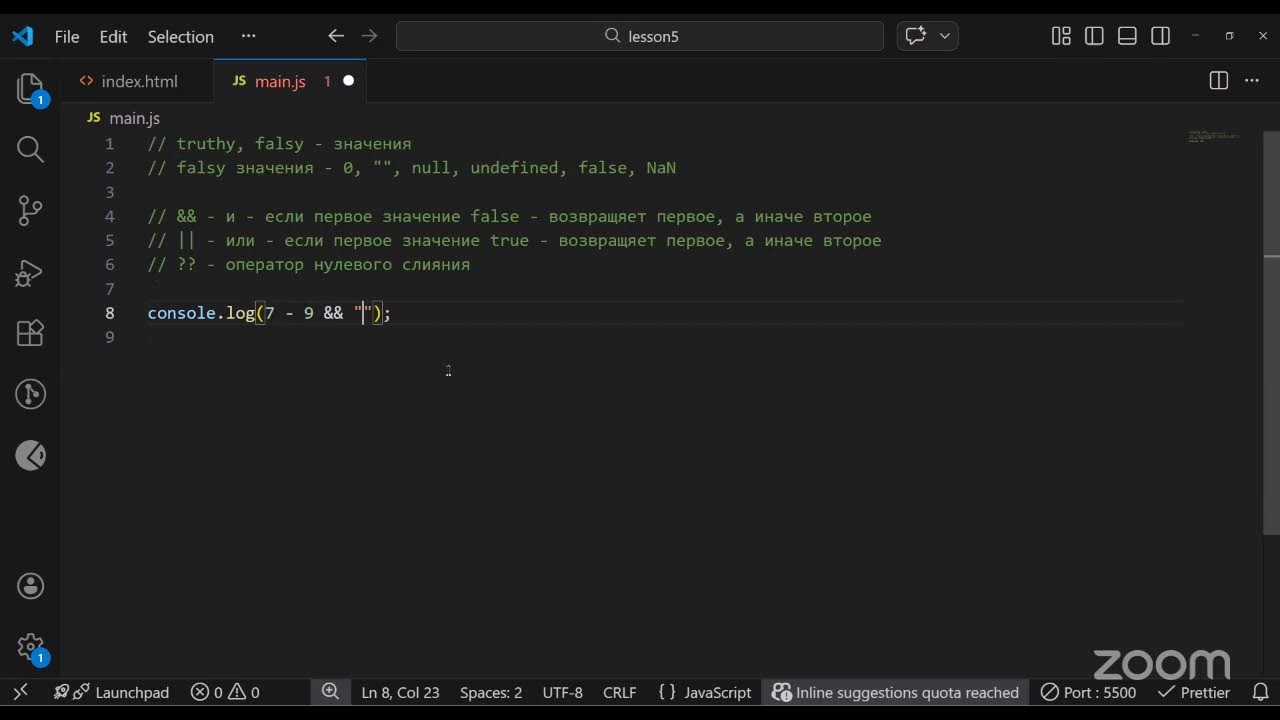Toggle the secondary side bar
The height and width of the screenshot is (720, 1280).
tap(1160, 36)
